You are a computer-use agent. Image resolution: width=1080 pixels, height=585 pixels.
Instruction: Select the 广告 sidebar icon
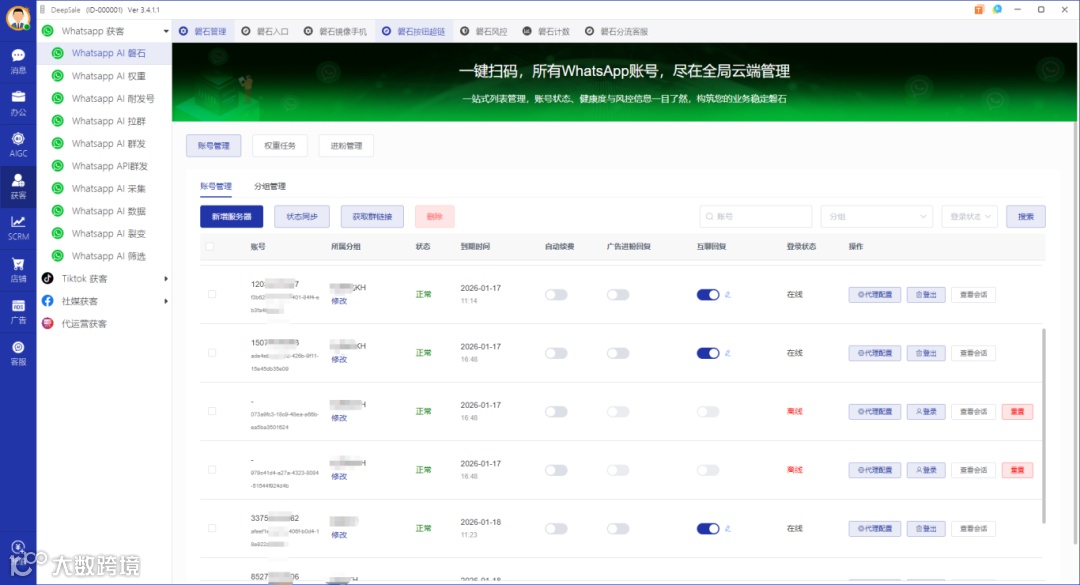(x=18, y=309)
